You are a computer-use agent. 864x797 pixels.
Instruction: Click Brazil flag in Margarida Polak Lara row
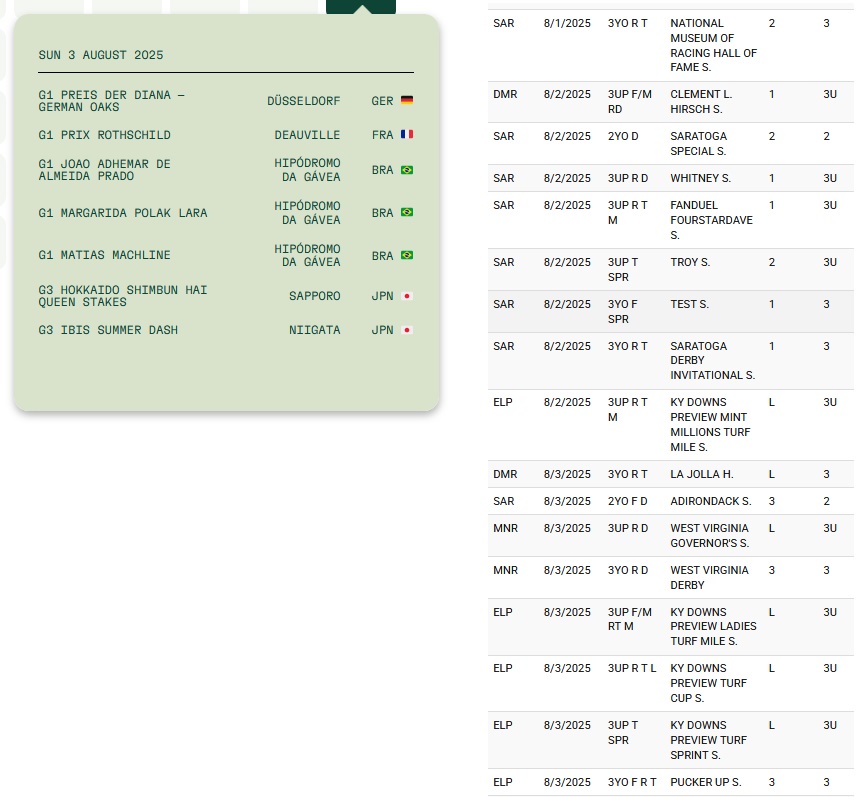tap(407, 212)
